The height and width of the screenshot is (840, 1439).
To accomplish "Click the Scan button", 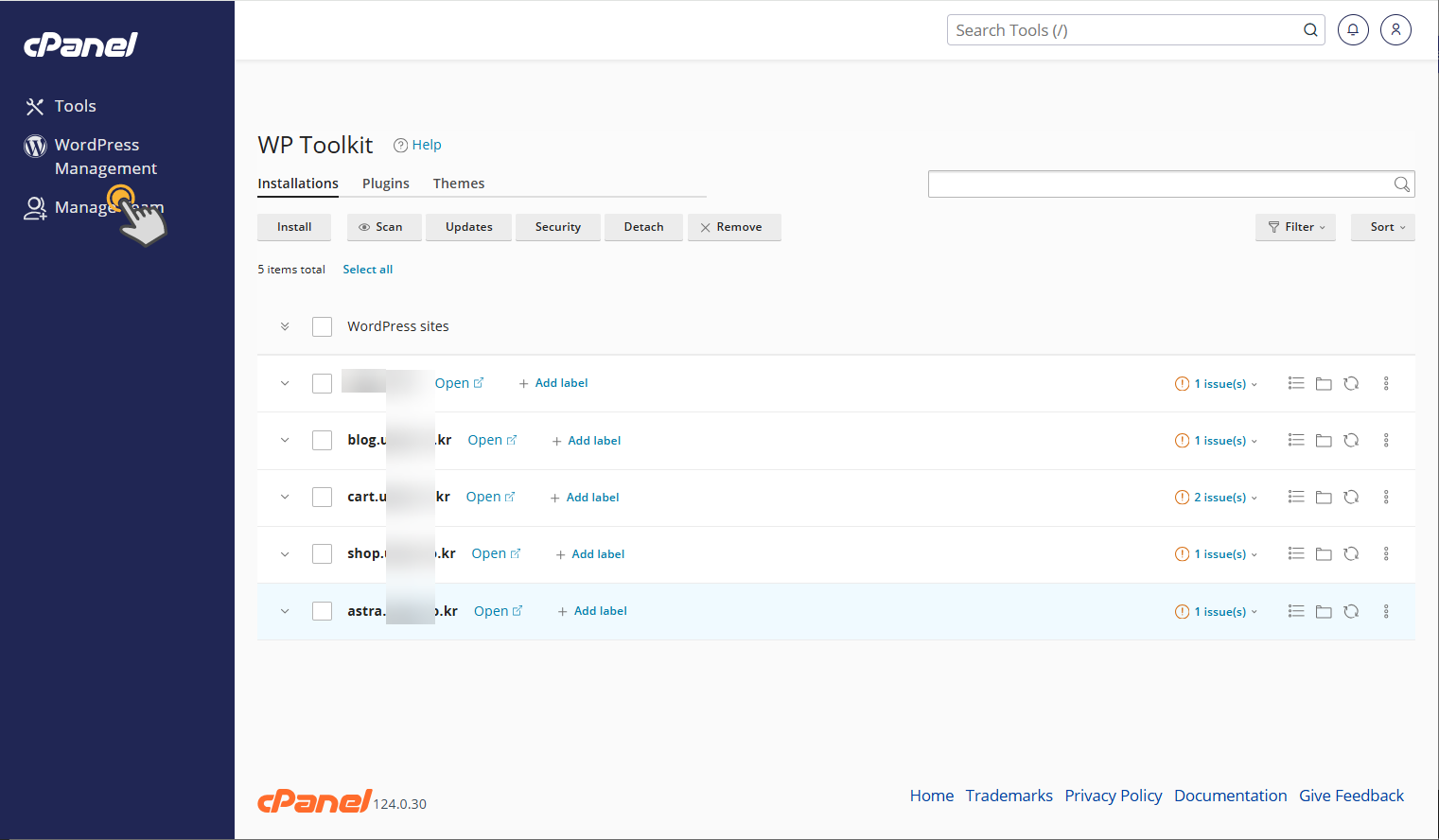I will click(384, 227).
